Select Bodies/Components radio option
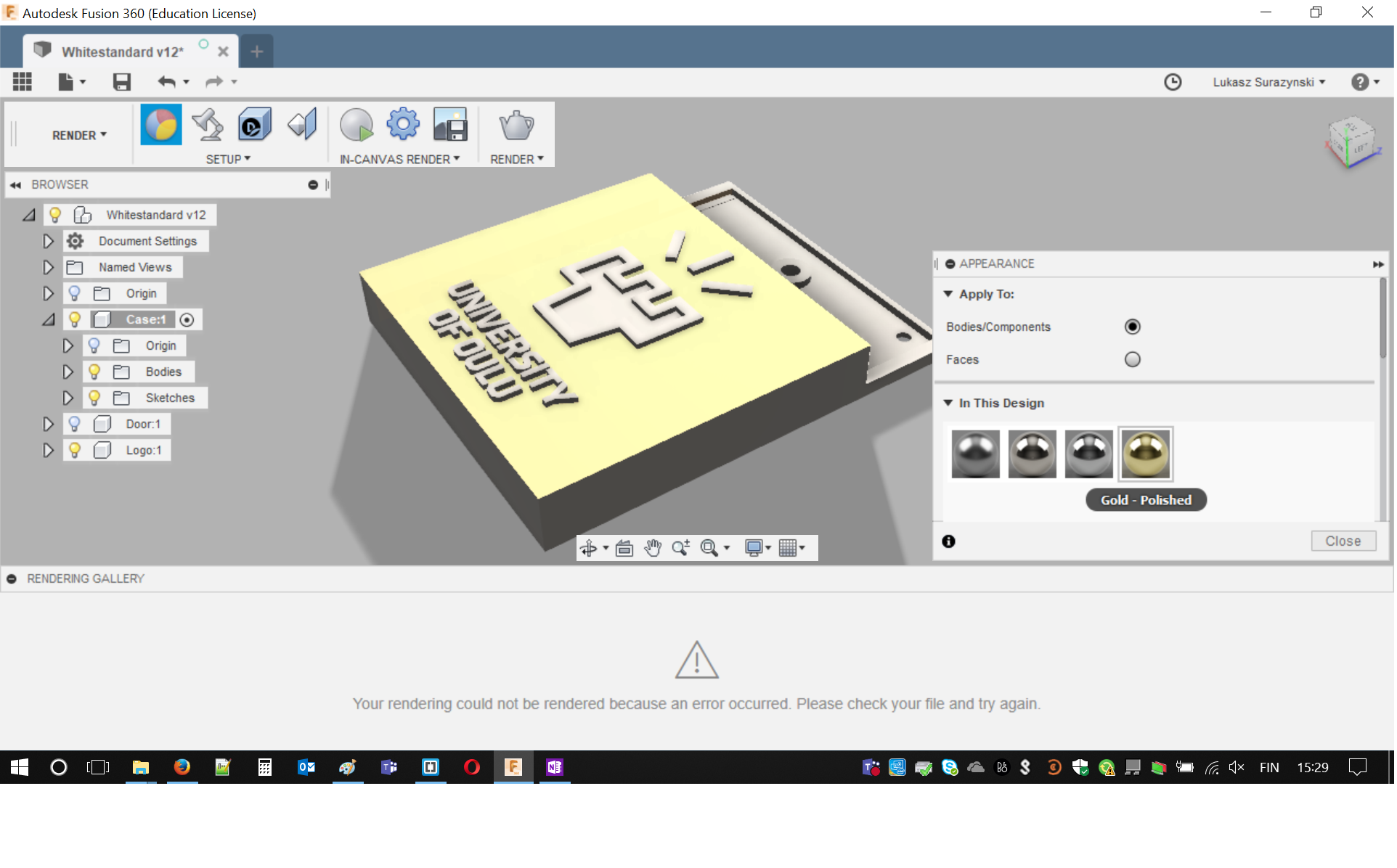 point(1133,327)
